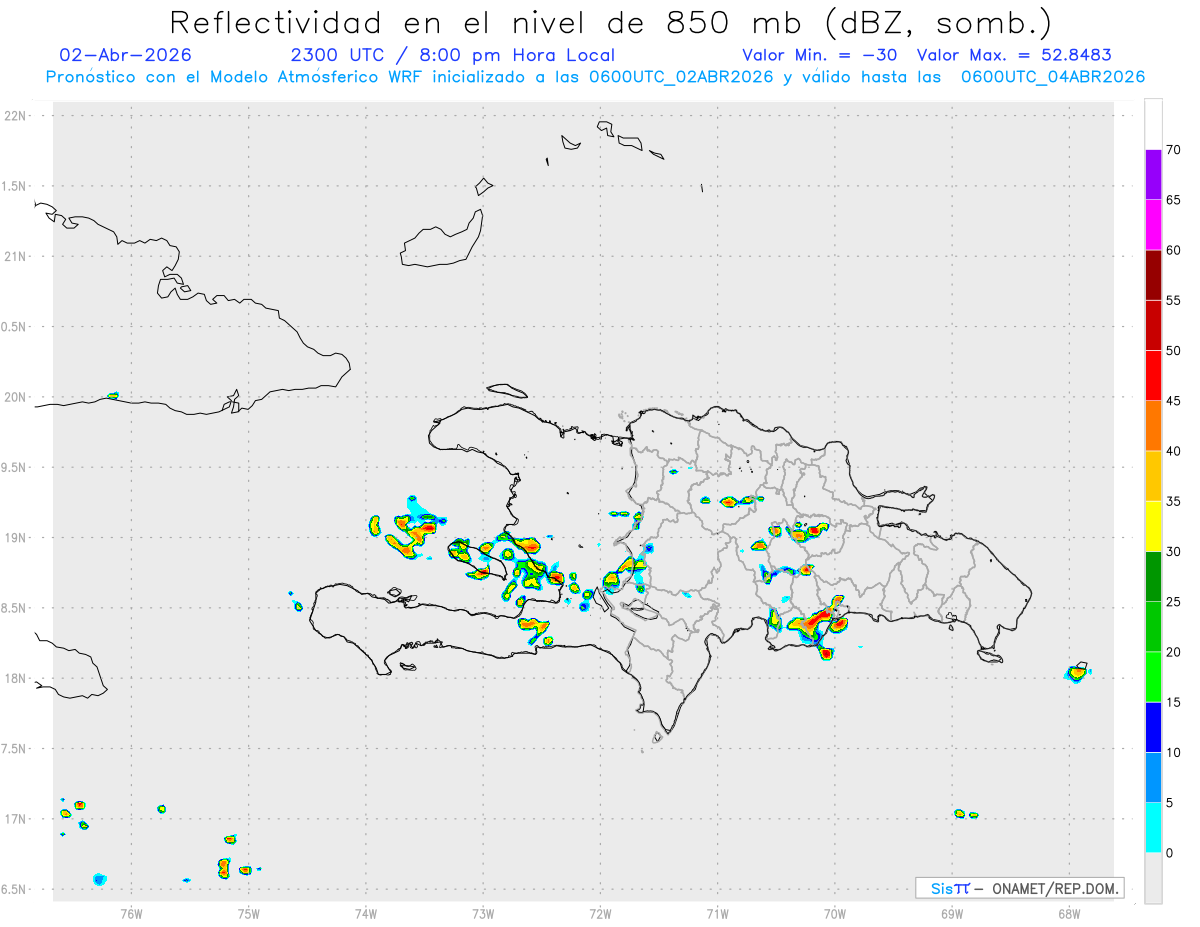Click the dark blue 10–15 dBZ legend segment
This screenshot has width=1200, height=927.
tap(1153, 727)
